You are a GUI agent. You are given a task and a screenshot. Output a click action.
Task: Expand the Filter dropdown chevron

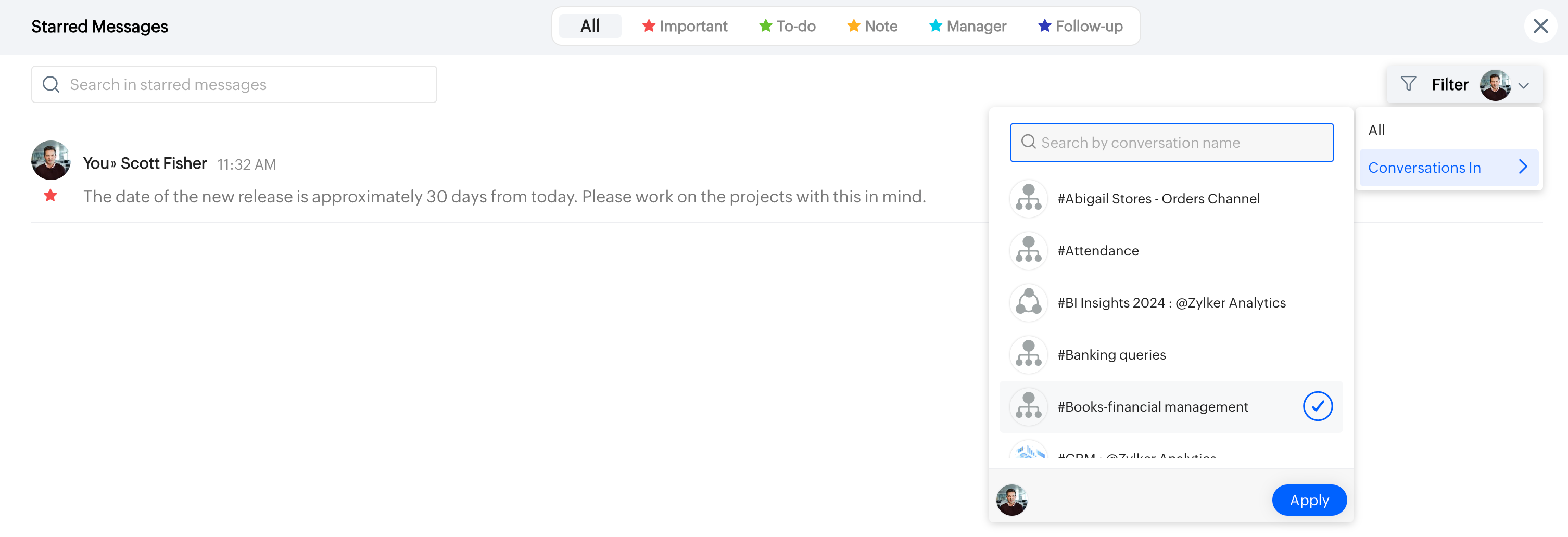(x=1524, y=85)
